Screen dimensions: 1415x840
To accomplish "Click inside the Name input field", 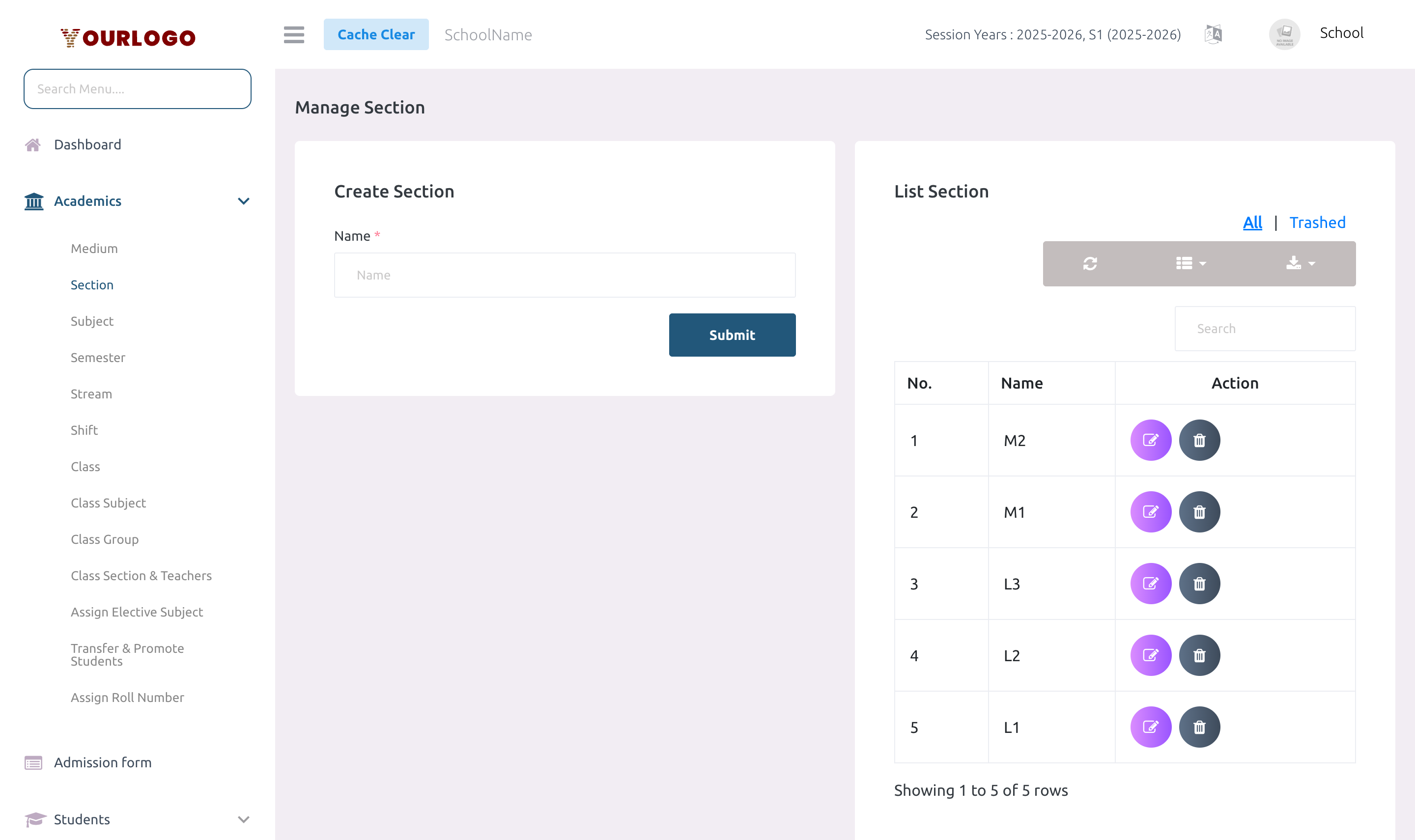I will click(x=565, y=275).
